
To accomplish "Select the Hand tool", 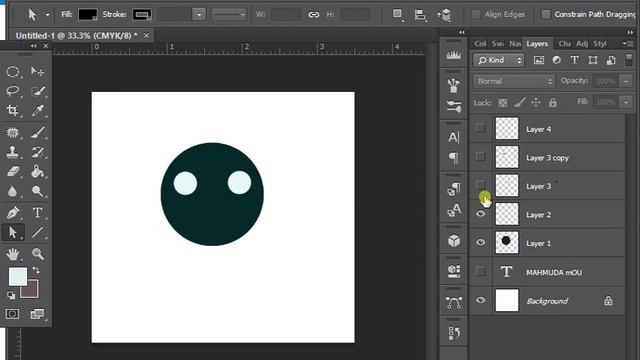I will [x=13, y=254].
